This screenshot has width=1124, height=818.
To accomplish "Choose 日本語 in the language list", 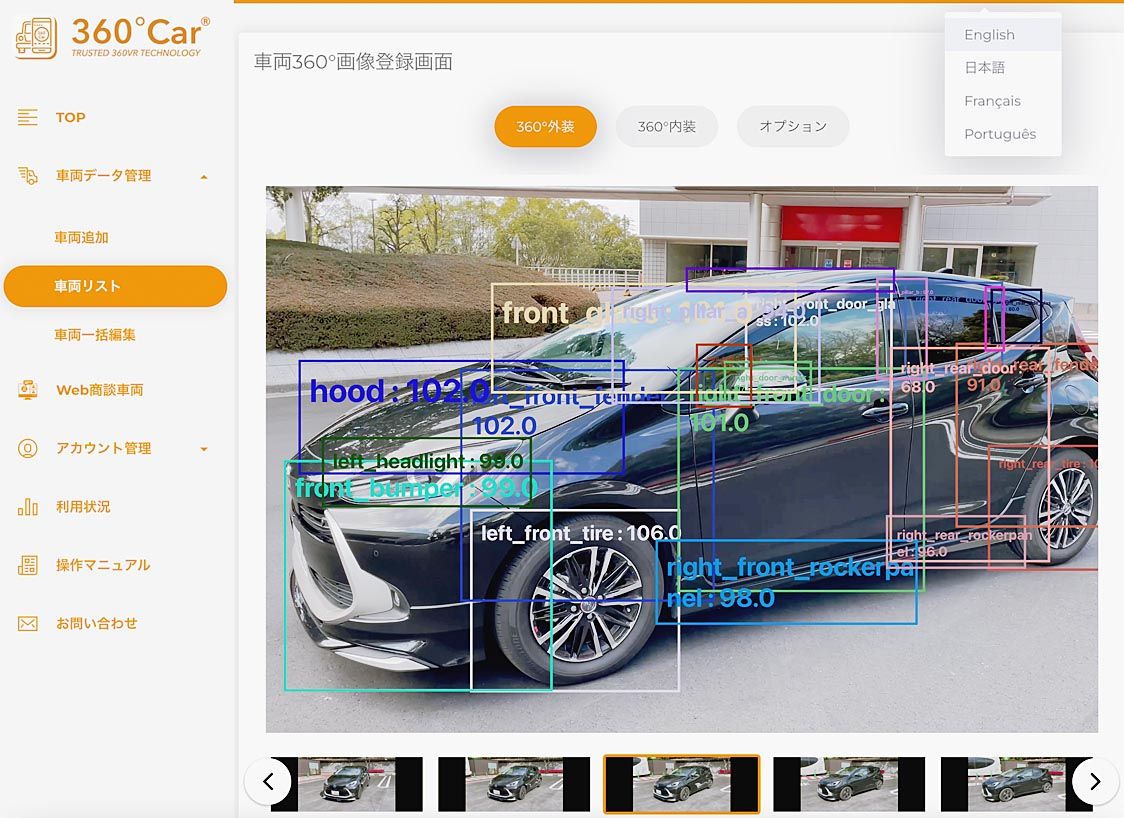I will pyautogui.click(x=984, y=68).
